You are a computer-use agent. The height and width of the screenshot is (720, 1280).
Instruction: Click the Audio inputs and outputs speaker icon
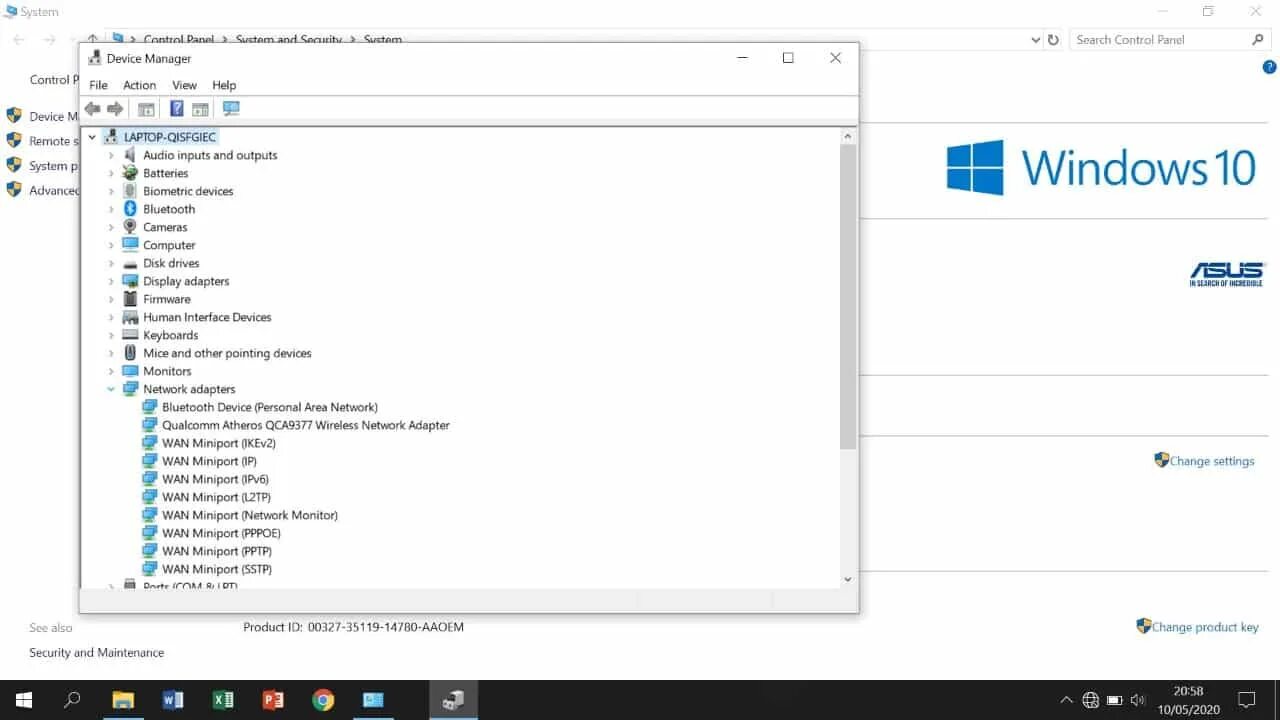pyautogui.click(x=130, y=155)
